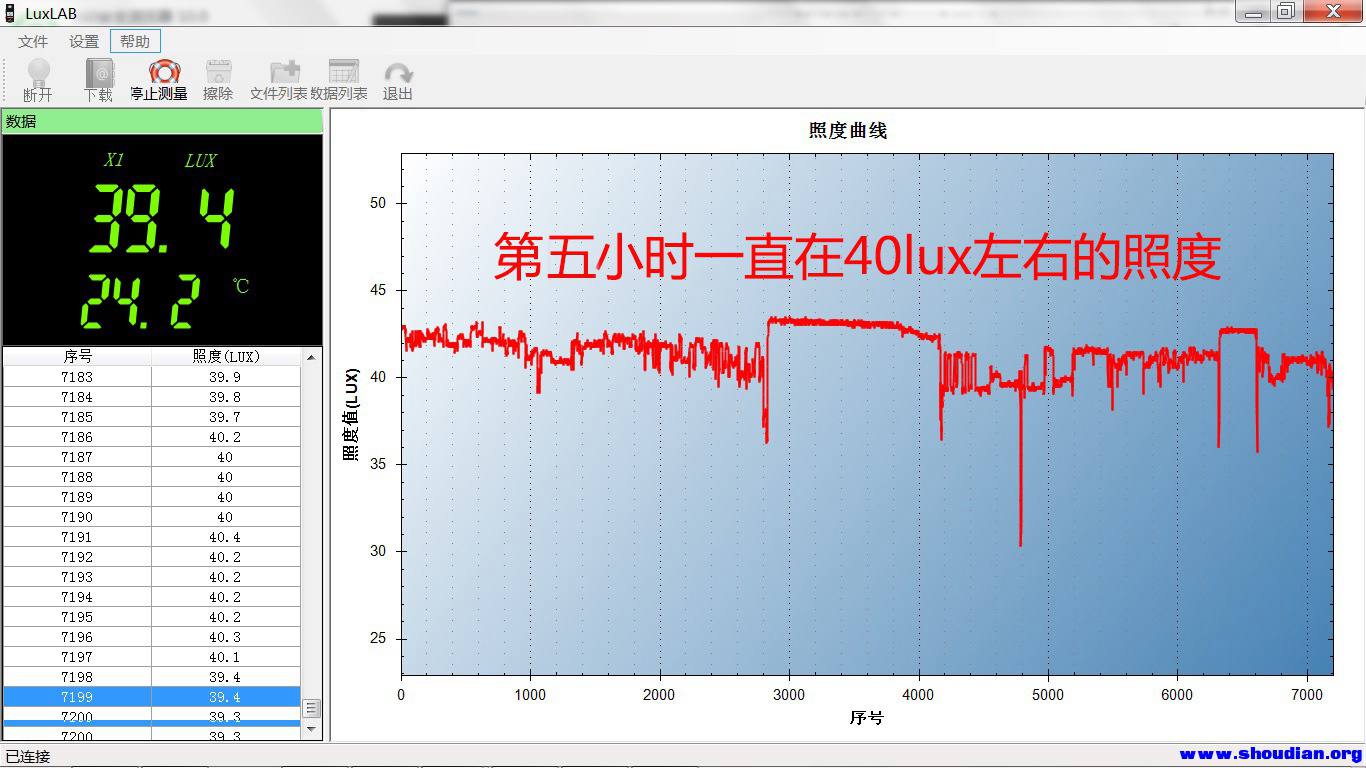Select row with 序号 7192
1366x768 pixels.
coord(152,557)
